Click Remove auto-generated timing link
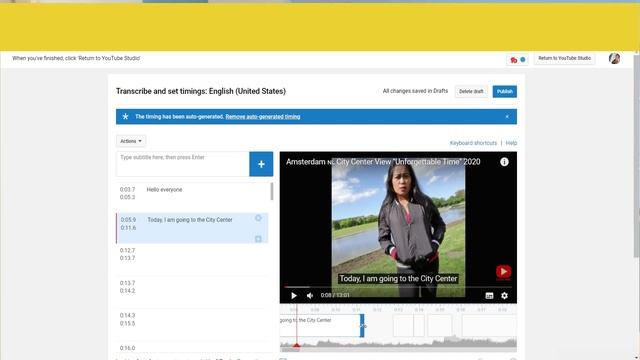The image size is (640, 360). (262, 117)
